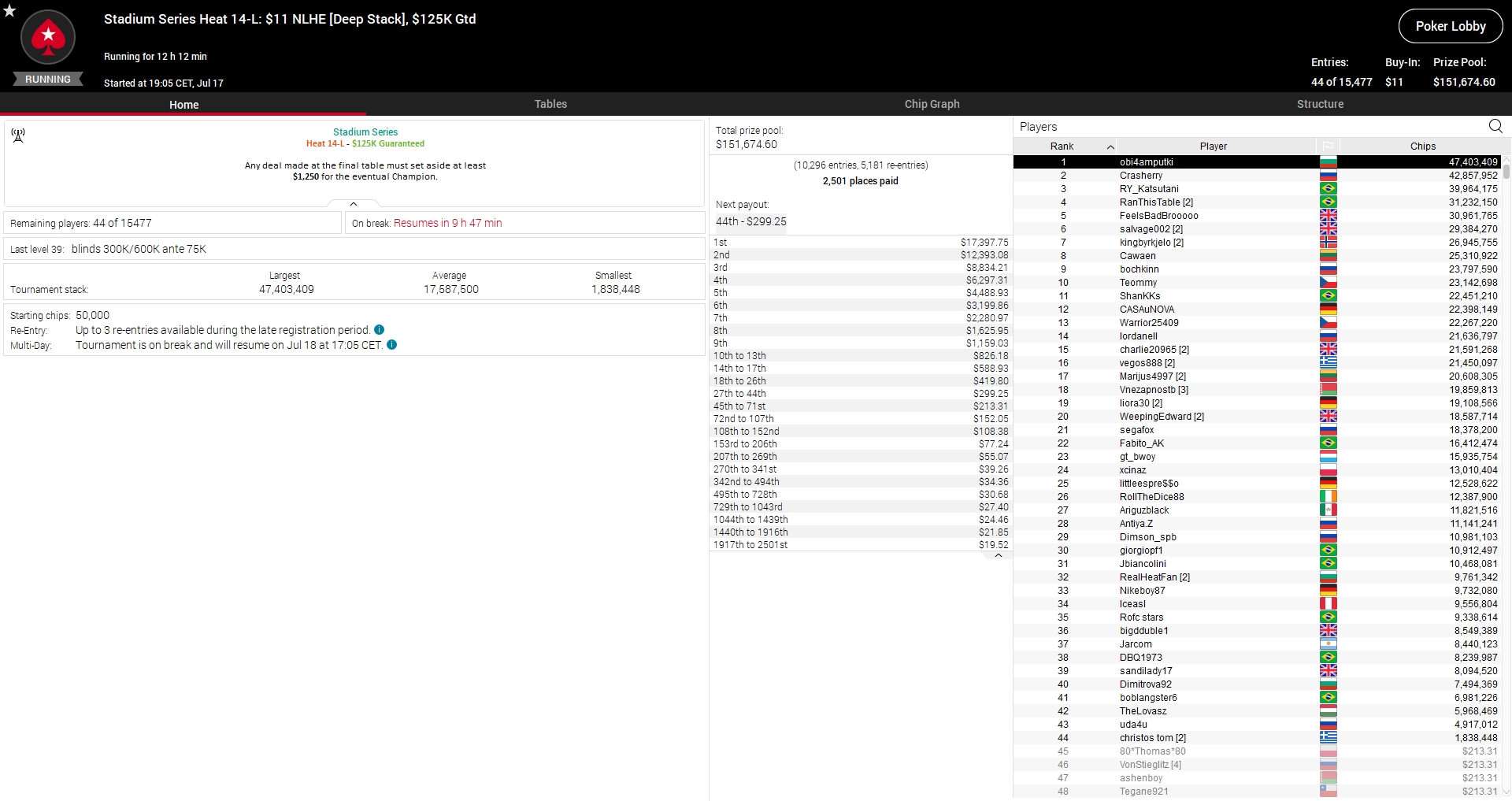Click flag beside gt_bwoy
Viewport: 1512px width, 801px height.
[1329, 457]
